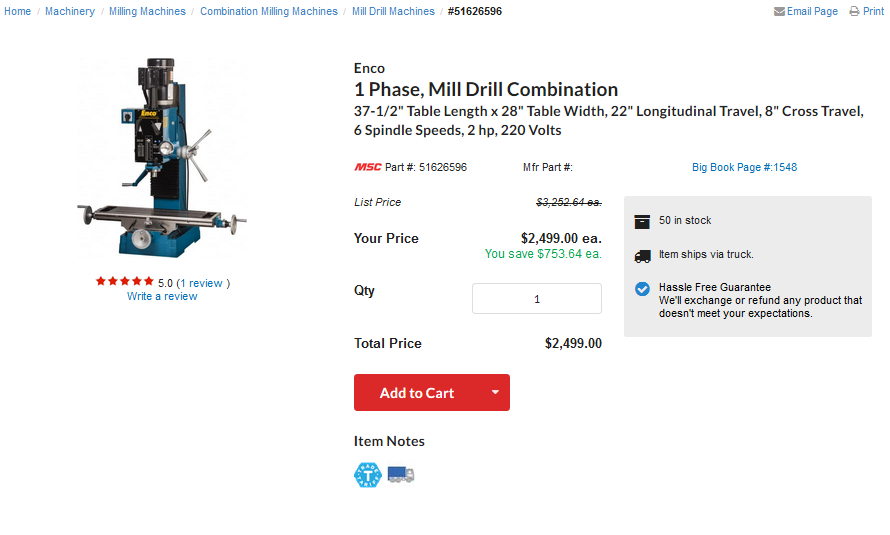Image resolution: width=890 pixels, height=535 pixels.
Task: Open Mill Drill Machines breadcrumb
Action: pos(393,11)
